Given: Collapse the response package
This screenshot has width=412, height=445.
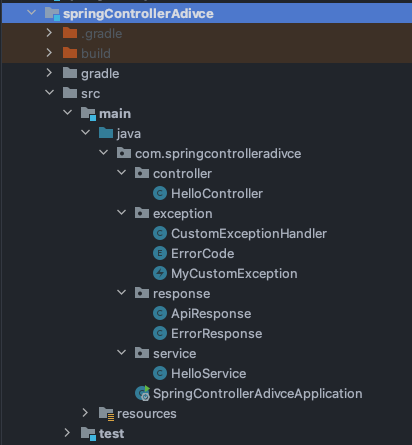Looking at the screenshot, I should (122, 292).
